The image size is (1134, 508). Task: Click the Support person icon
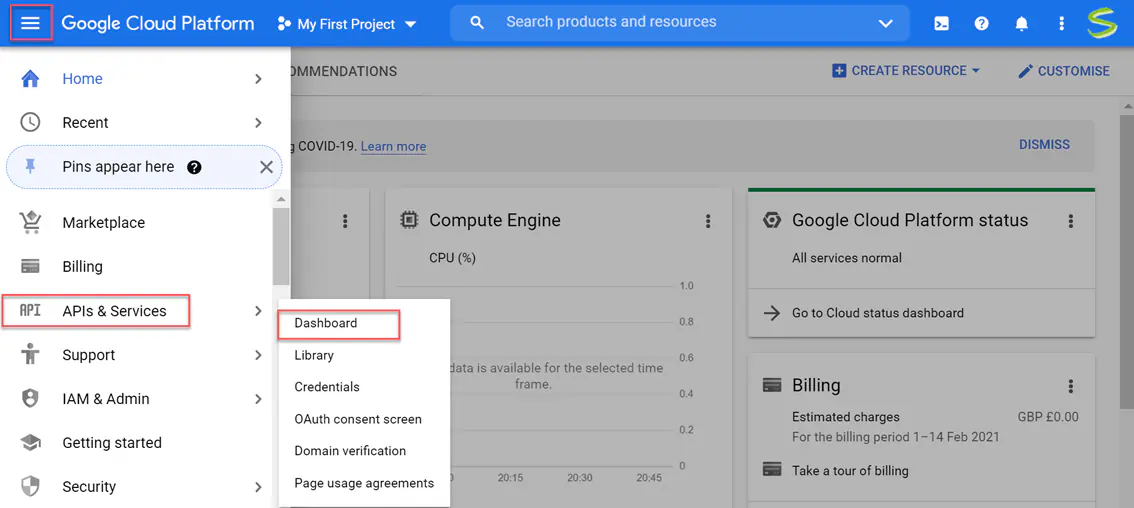30,355
